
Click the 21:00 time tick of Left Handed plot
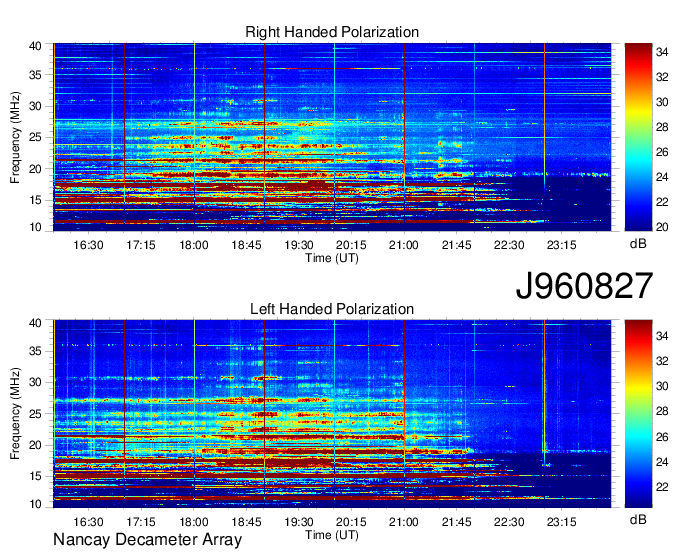coord(404,522)
